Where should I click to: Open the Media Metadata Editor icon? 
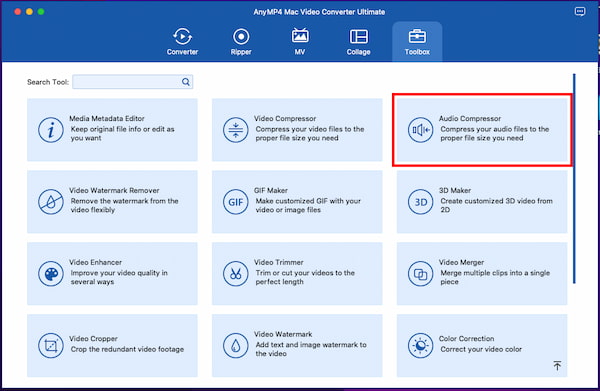coord(51,130)
